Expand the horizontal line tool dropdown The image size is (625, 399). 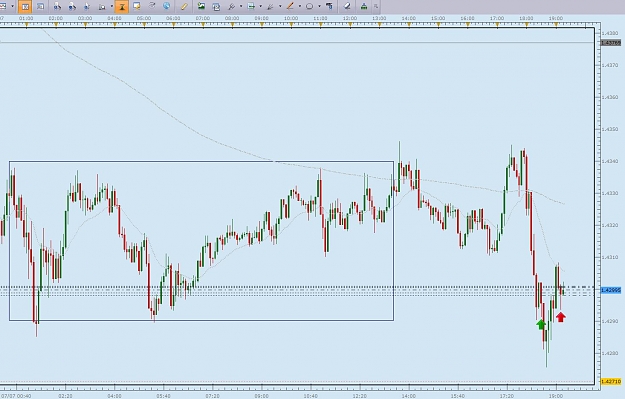click(x=260, y=6)
